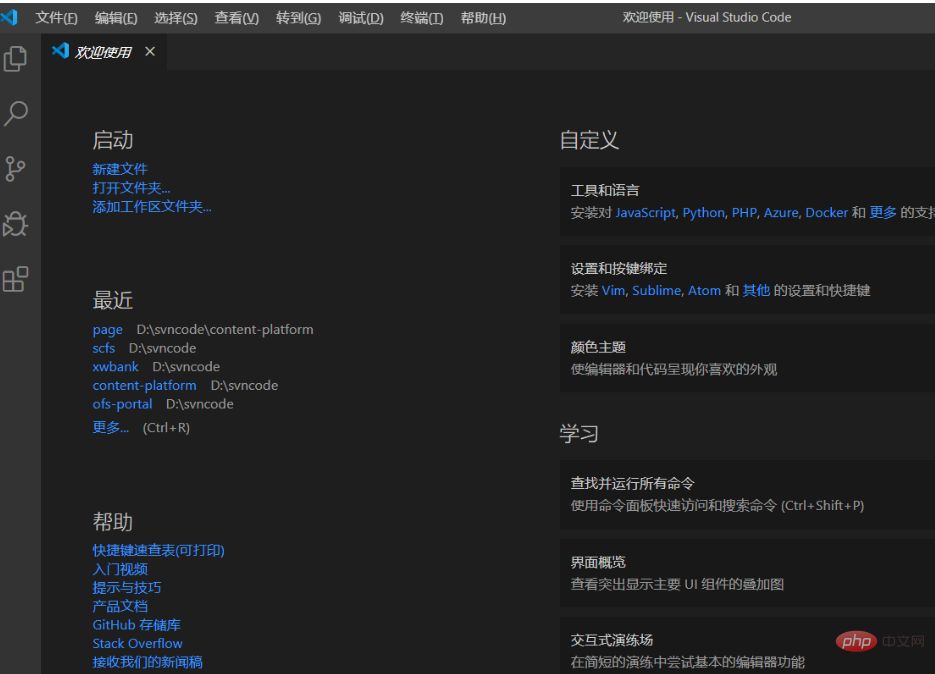Open the GitHub 存储库 link
The height and width of the screenshot is (674, 935).
tap(137, 624)
